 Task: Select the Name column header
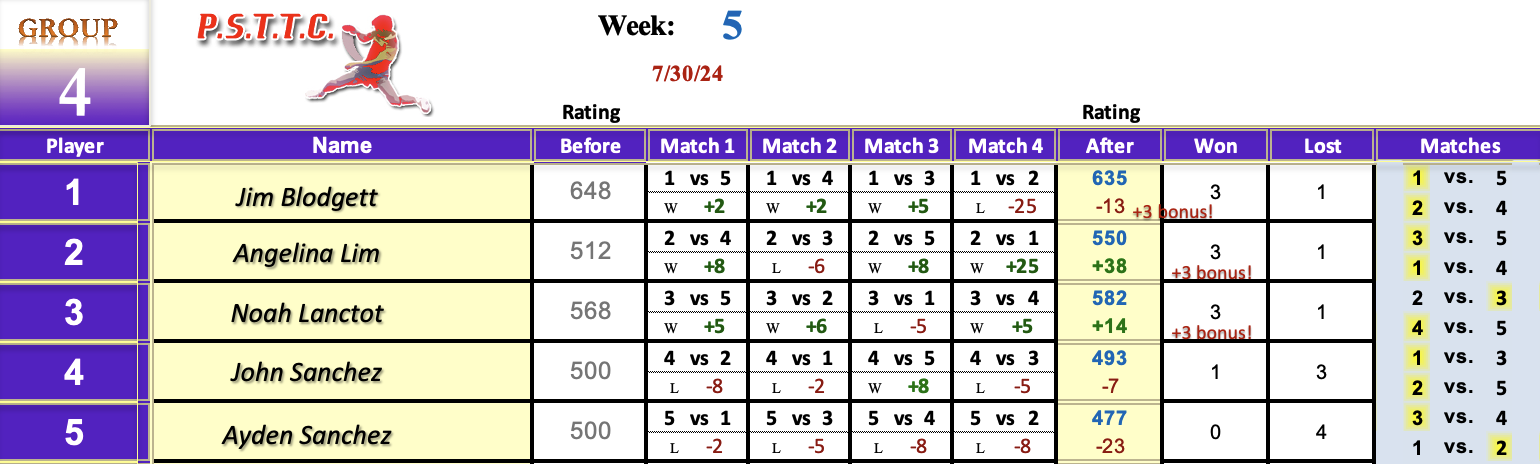point(342,146)
